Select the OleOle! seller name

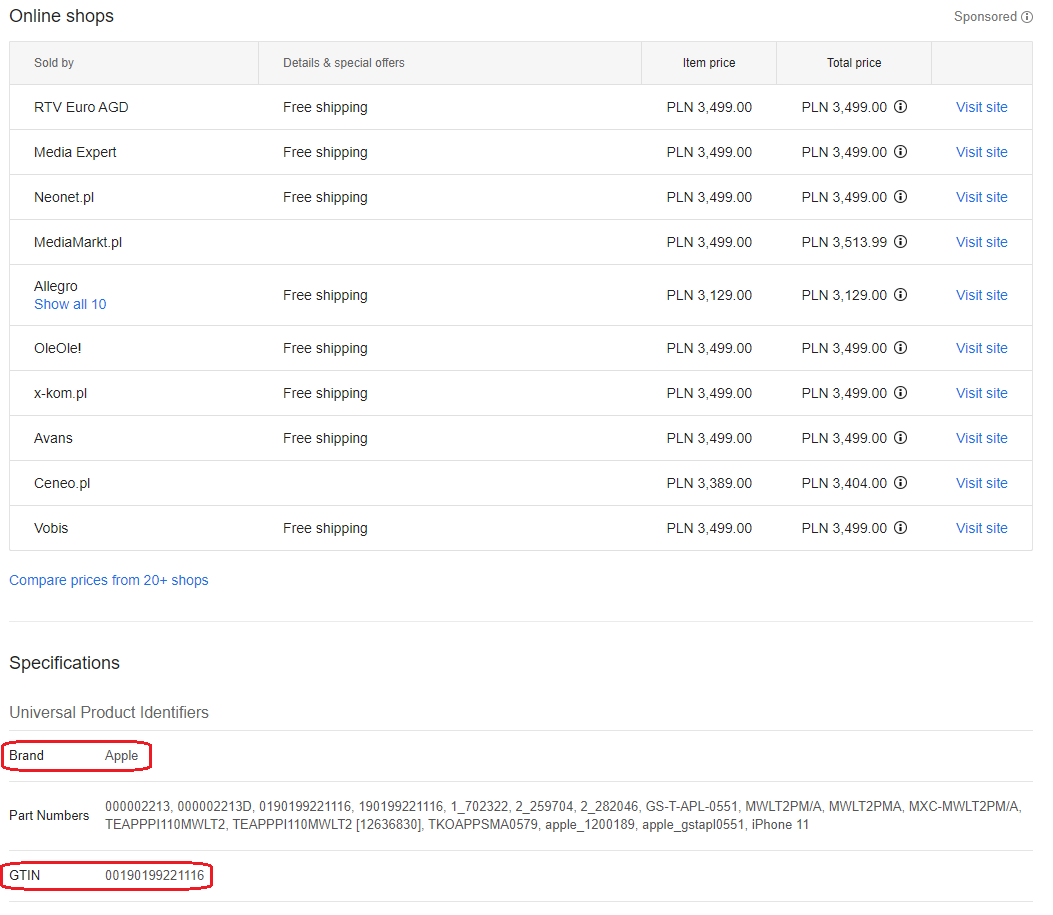(58, 348)
